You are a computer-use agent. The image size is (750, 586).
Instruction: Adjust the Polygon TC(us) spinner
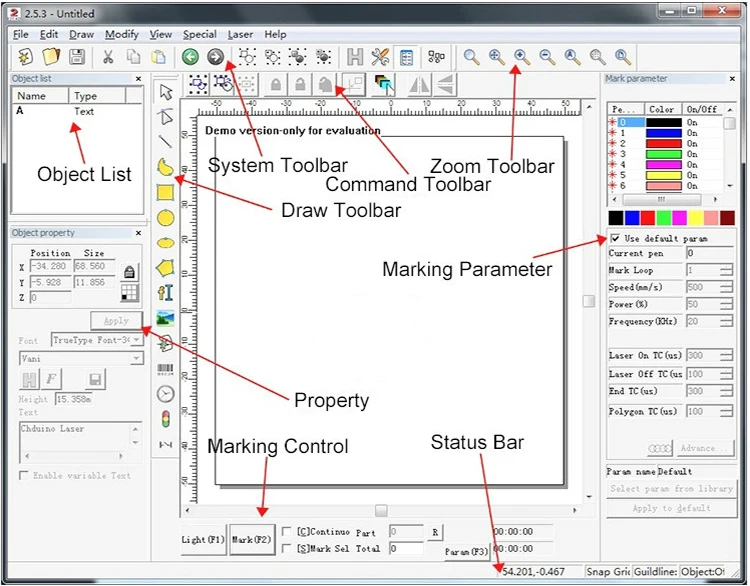click(726, 411)
